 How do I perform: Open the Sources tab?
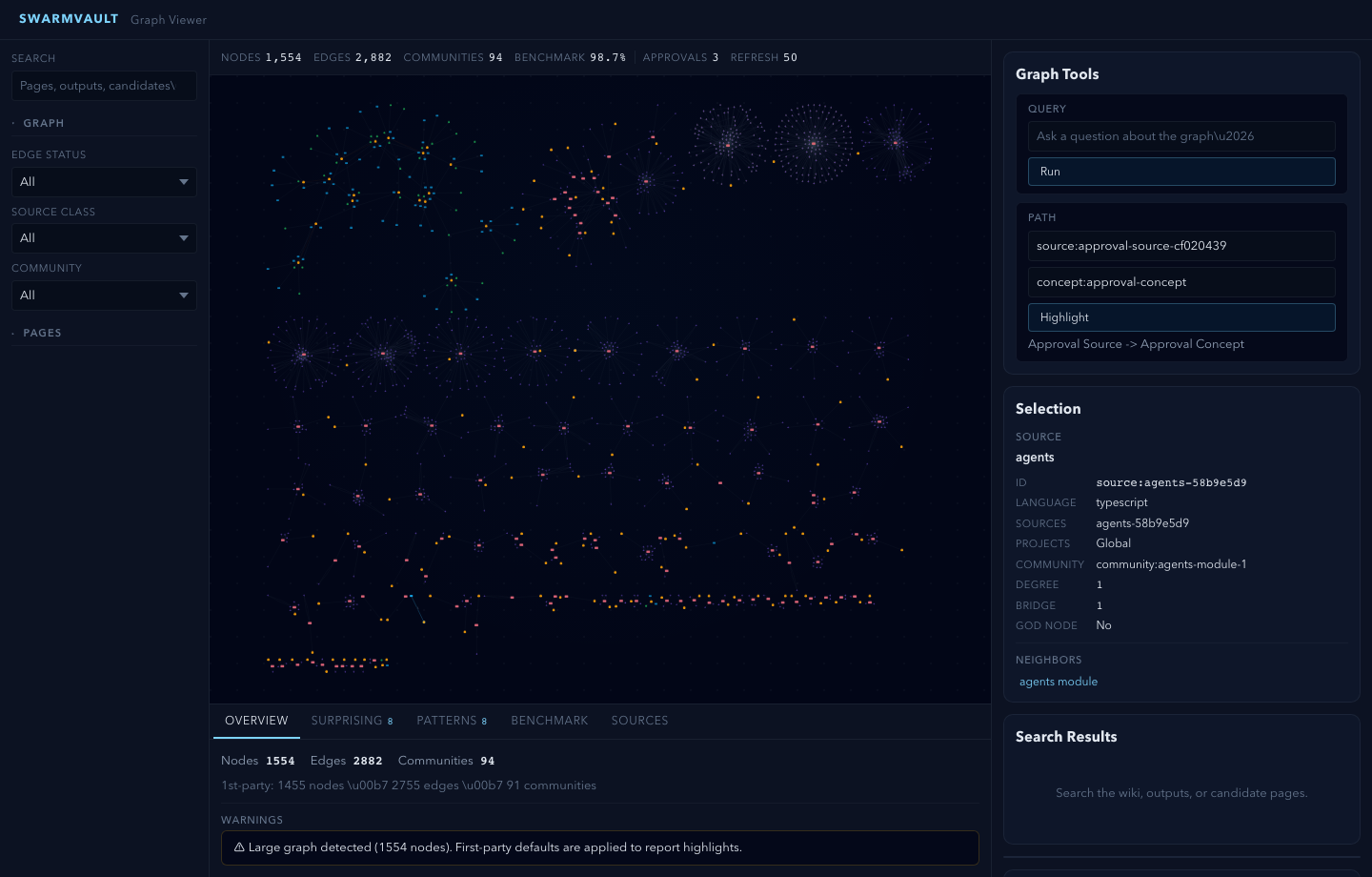tap(639, 721)
